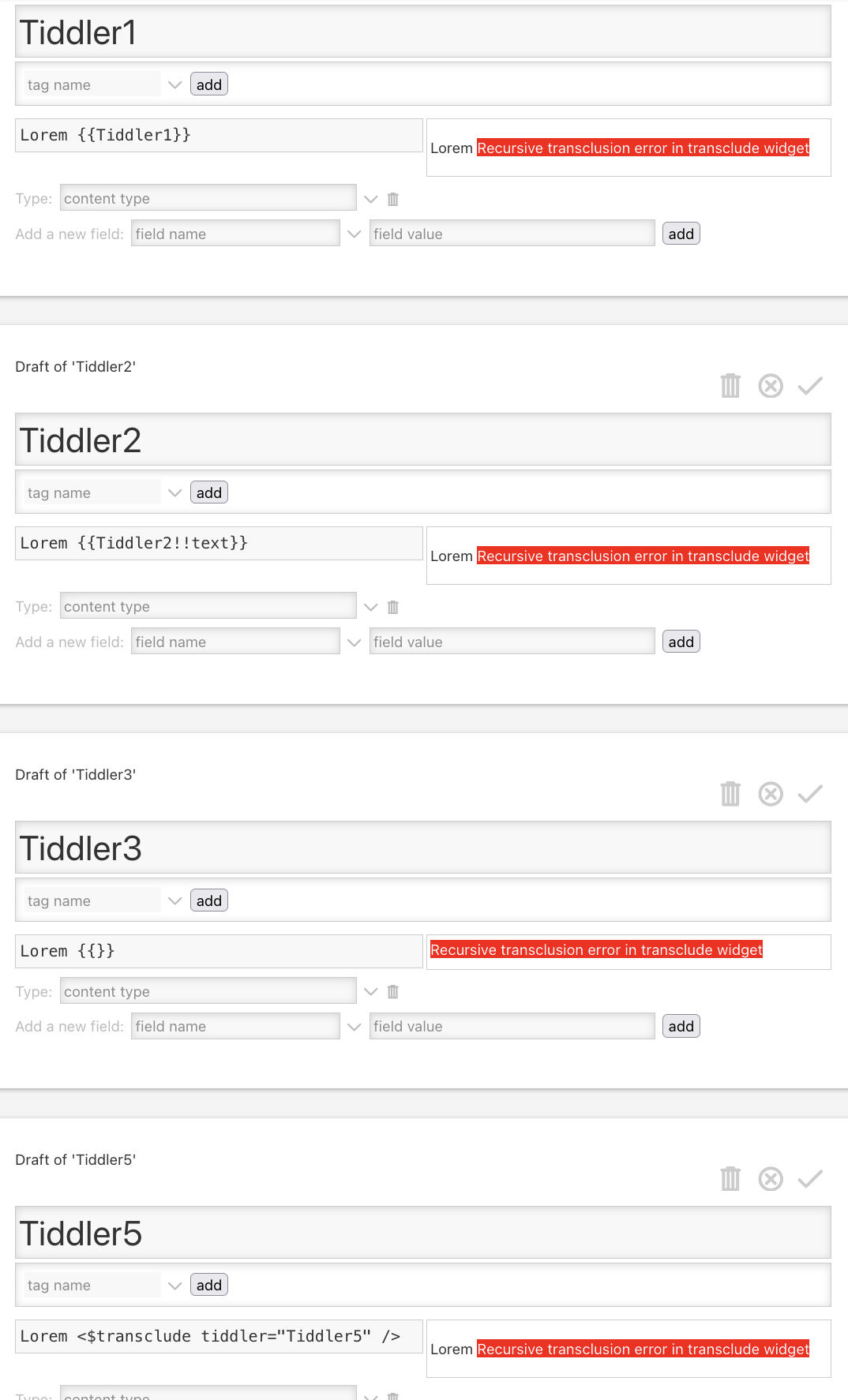The width and height of the screenshot is (848, 1400).
Task: Expand tag picker chevron for Tiddler5
Action: coord(175,1286)
